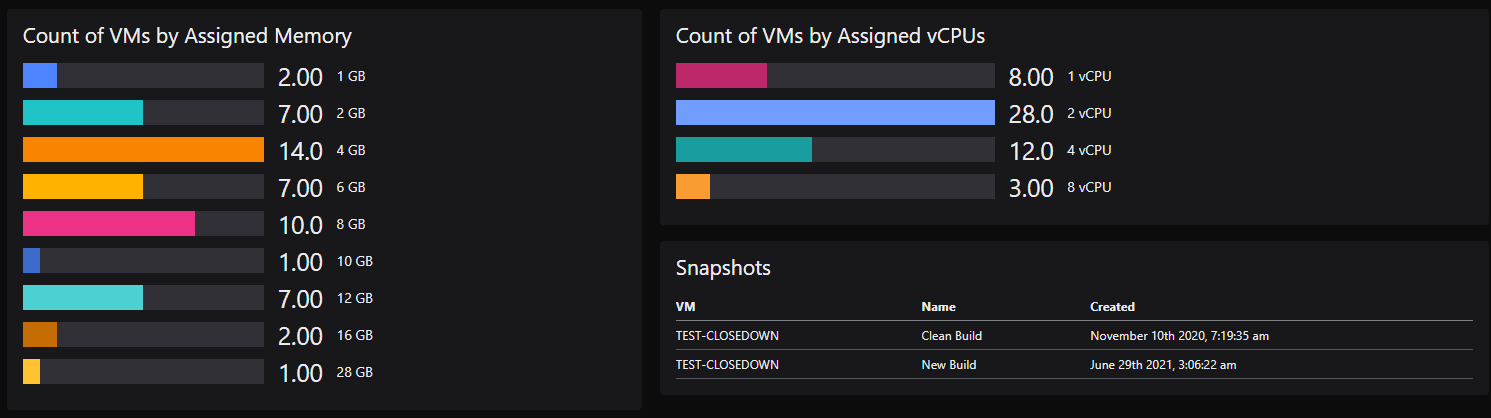The width and height of the screenshot is (1491, 418).
Task: Click the 10 GB memory bar
Action: pos(31,261)
